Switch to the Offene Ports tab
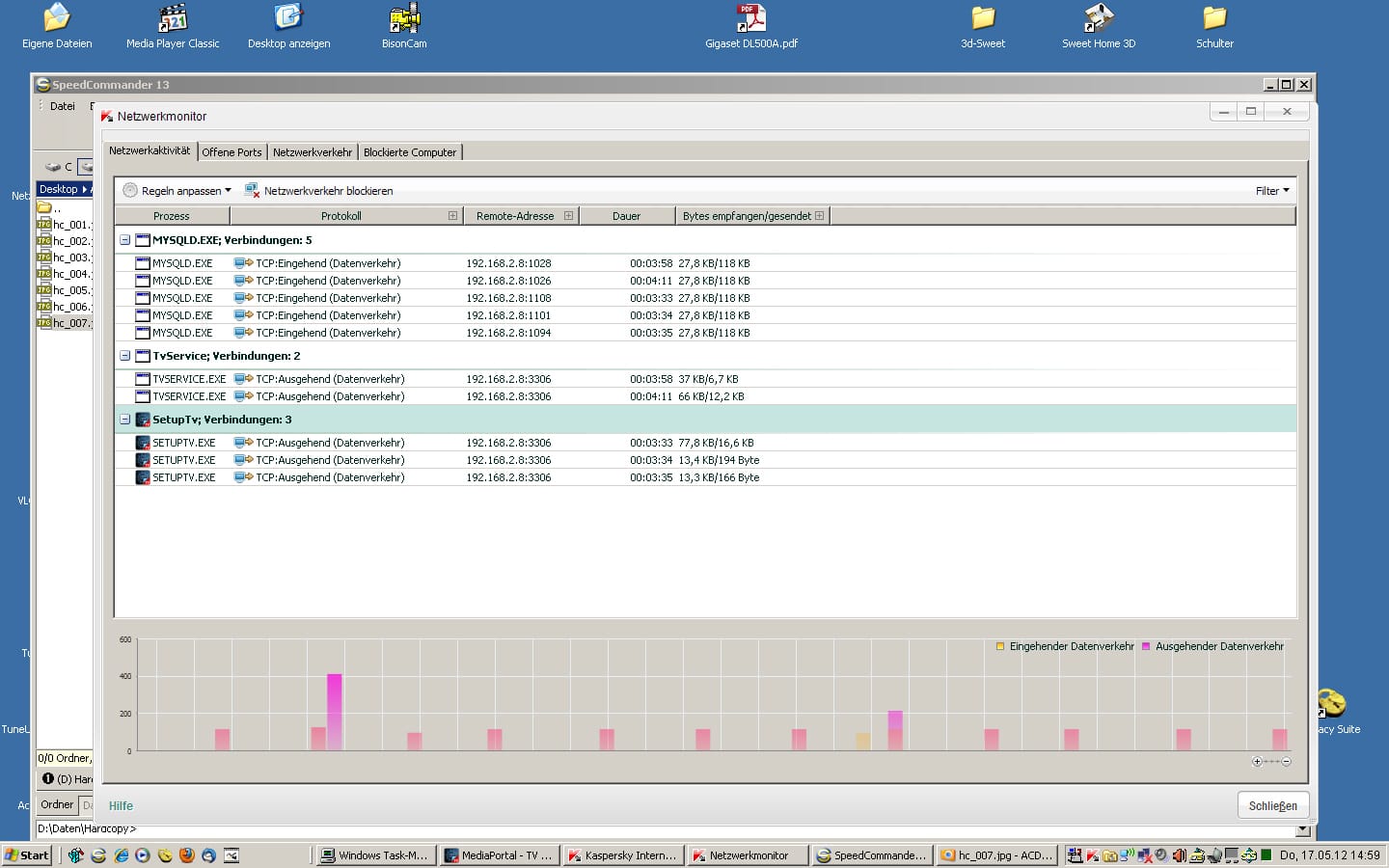The image size is (1389, 868). point(231,152)
